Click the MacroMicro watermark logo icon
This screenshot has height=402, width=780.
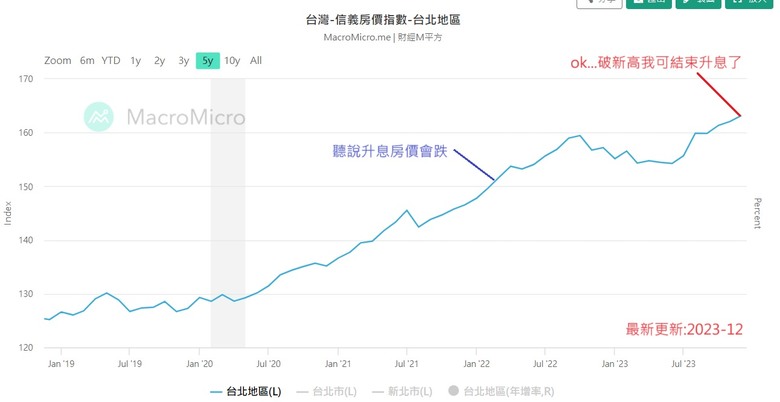(x=98, y=117)
